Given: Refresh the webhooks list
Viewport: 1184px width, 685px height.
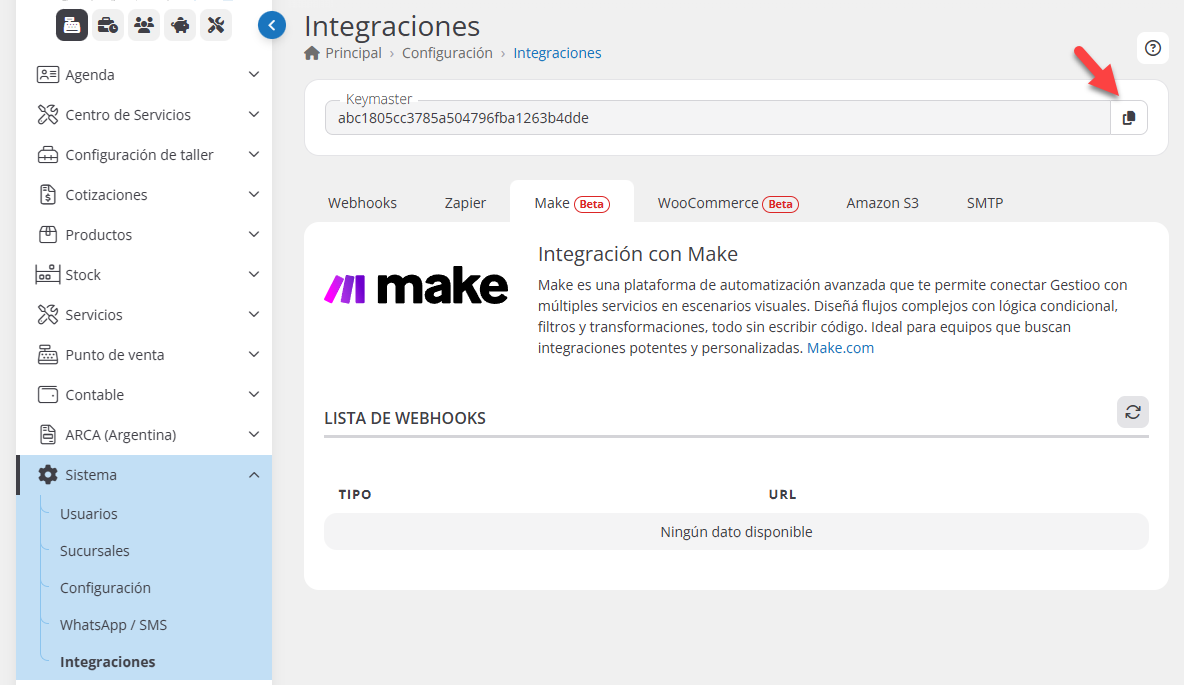Looking at the screenshot, I should (x=1132, y=412).
